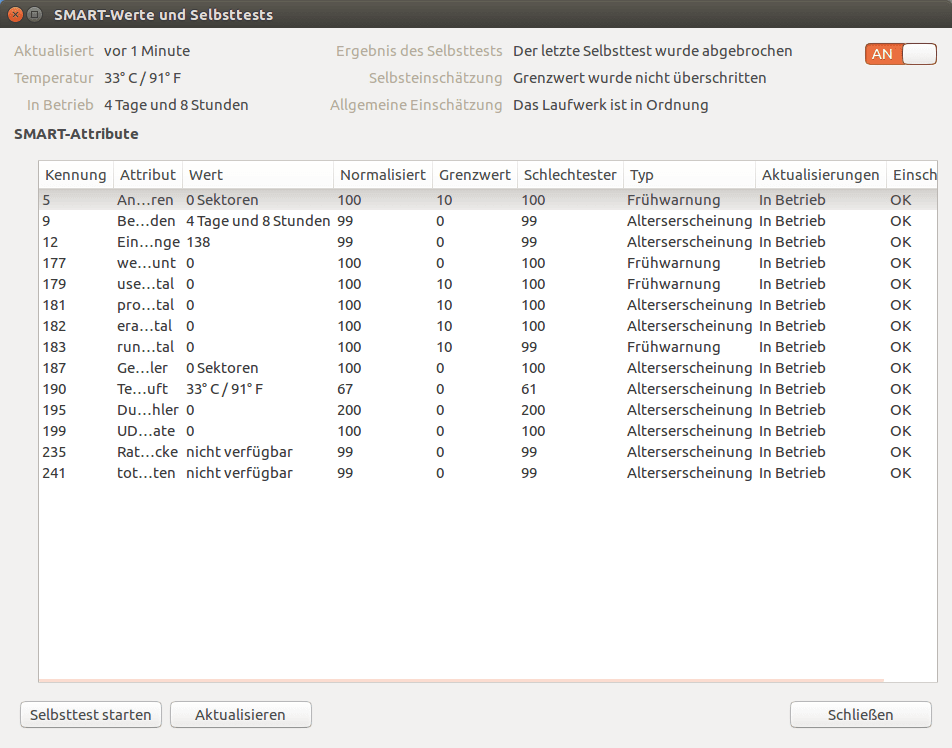Click the 'Be…den' attribute cell
The height and width of the screenshot is (748, 952).
(146, 221)
